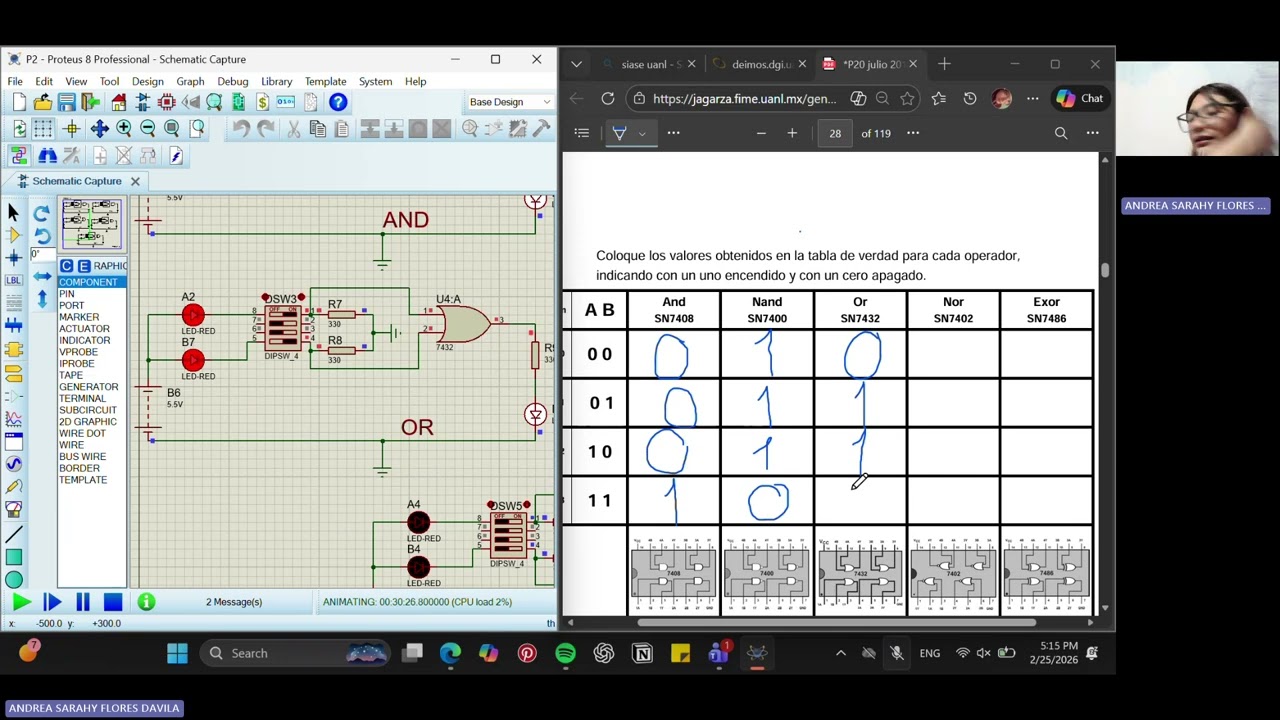Open the browser tab search dropdown
The image size is (1280, 720).
point(576,64)
